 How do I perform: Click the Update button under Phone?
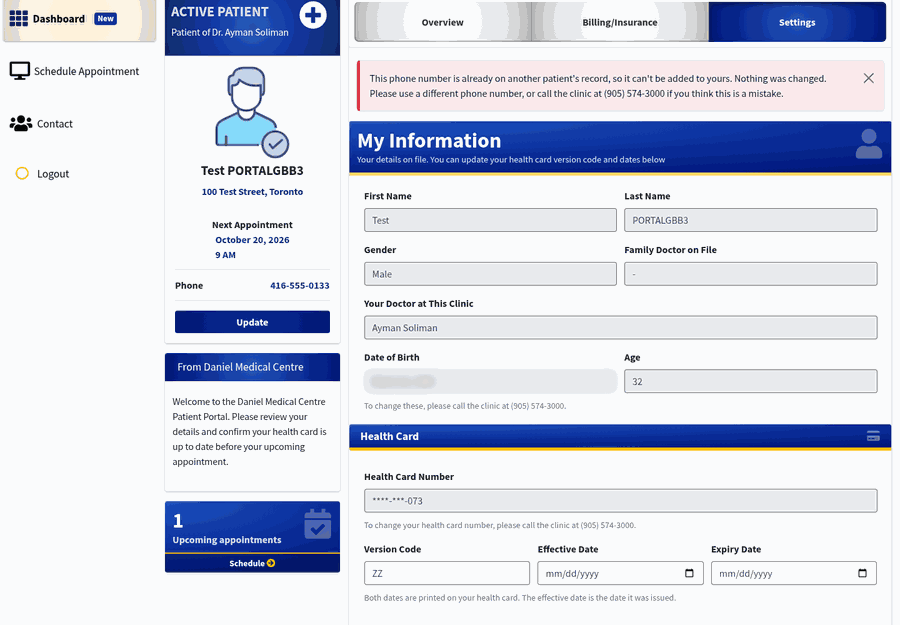click(253, 322)
